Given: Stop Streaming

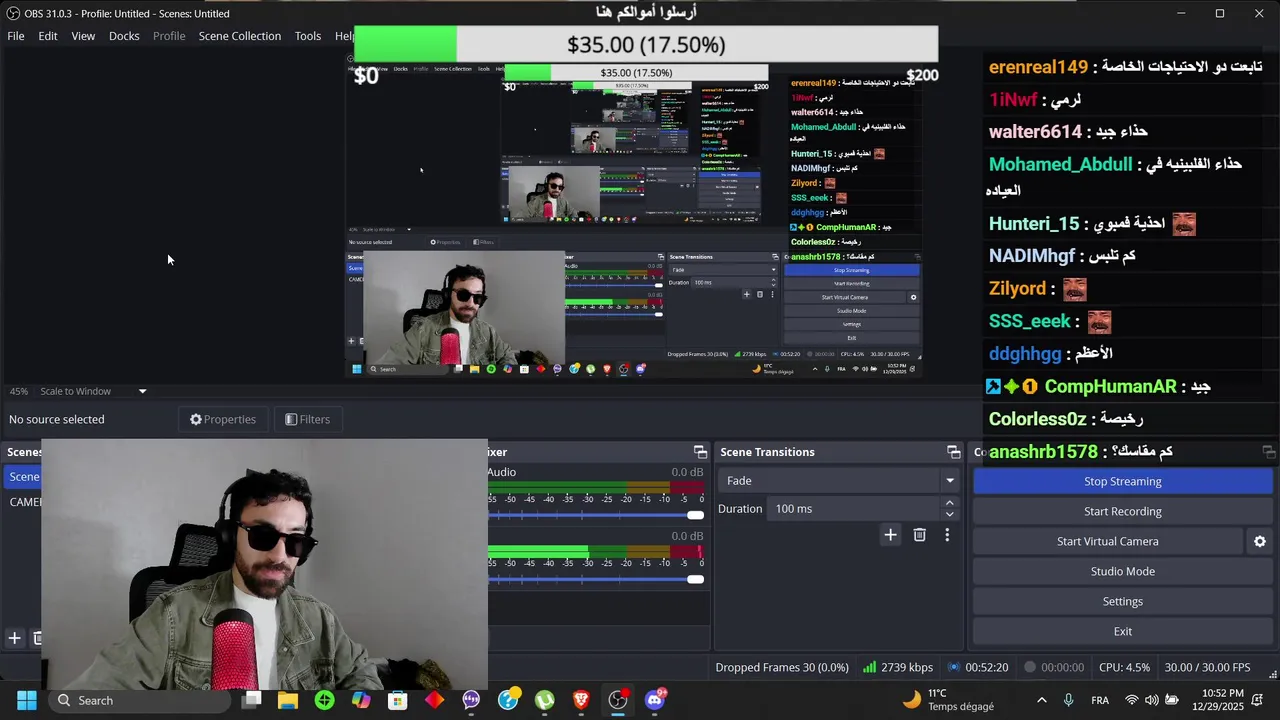Looking at the screenshot, I should pos(1123,481).
